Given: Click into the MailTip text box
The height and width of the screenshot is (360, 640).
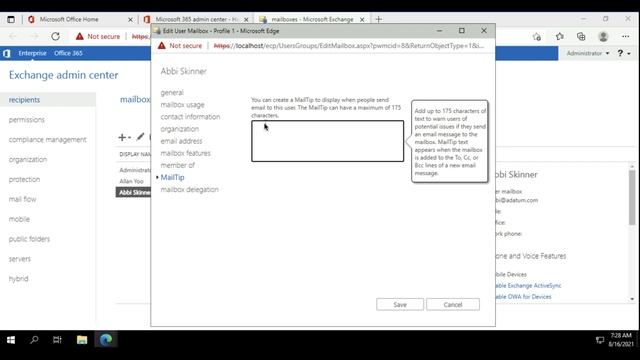Looking at the screenshot, I should coord(327,141).
